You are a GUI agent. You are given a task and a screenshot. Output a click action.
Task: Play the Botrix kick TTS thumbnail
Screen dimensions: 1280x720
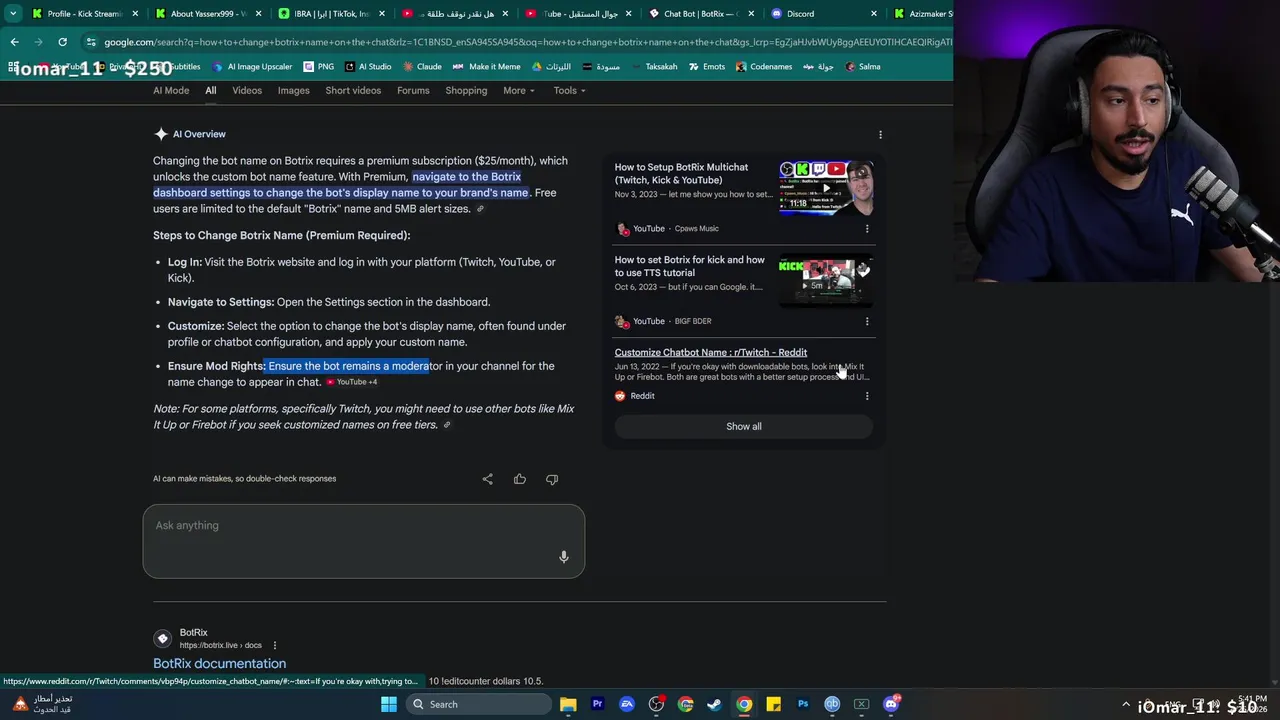tap(826, 280)
